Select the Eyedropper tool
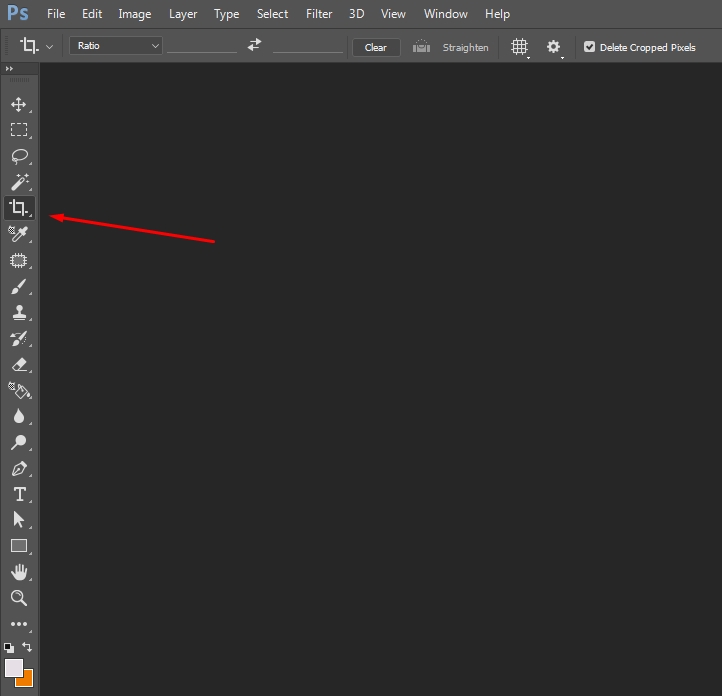Screen dimensions: 722x696 (x=19, y=234)
